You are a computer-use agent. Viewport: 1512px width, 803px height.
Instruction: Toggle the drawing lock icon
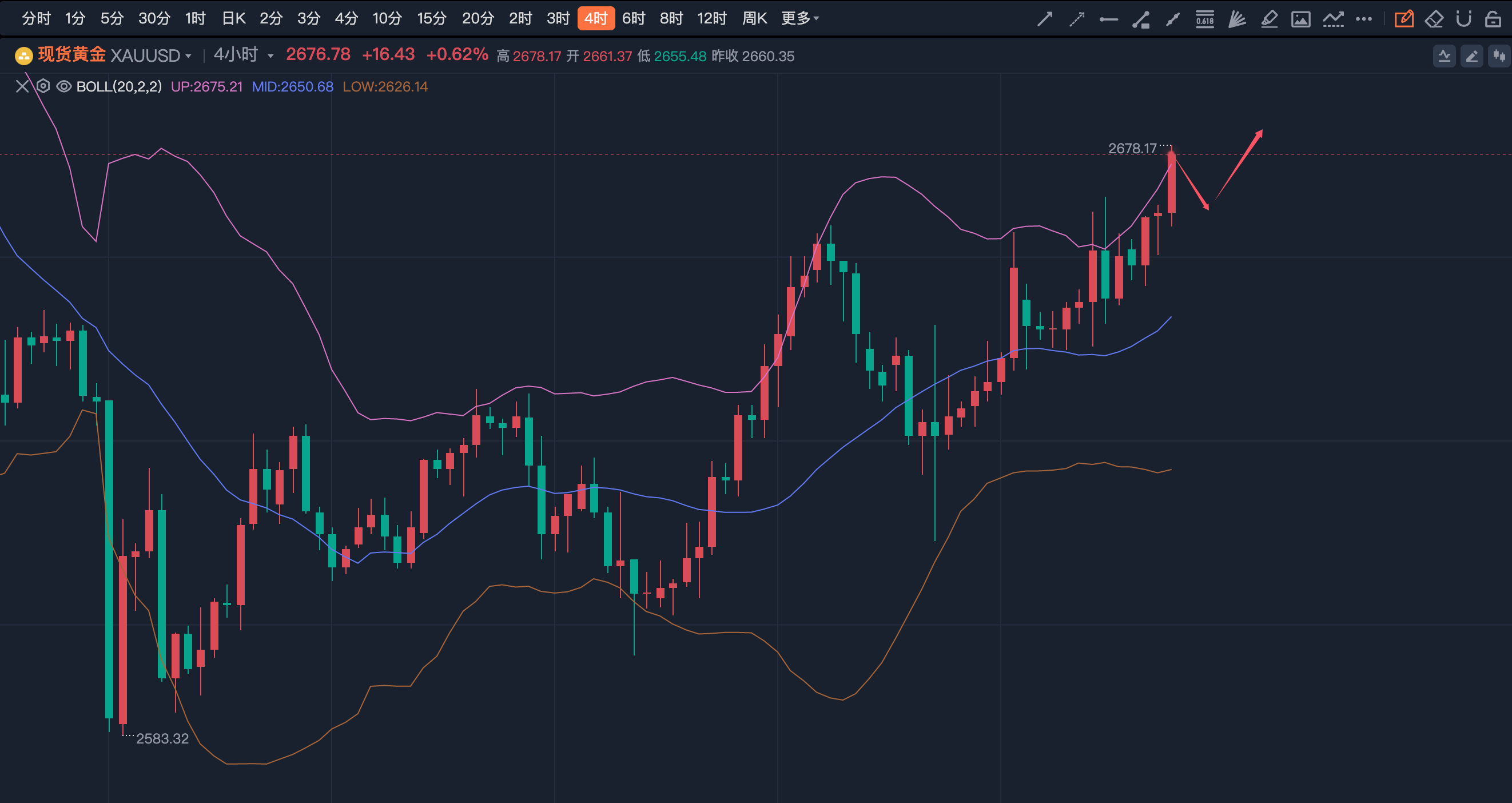pyautogui.click(x=1493, y=19)
